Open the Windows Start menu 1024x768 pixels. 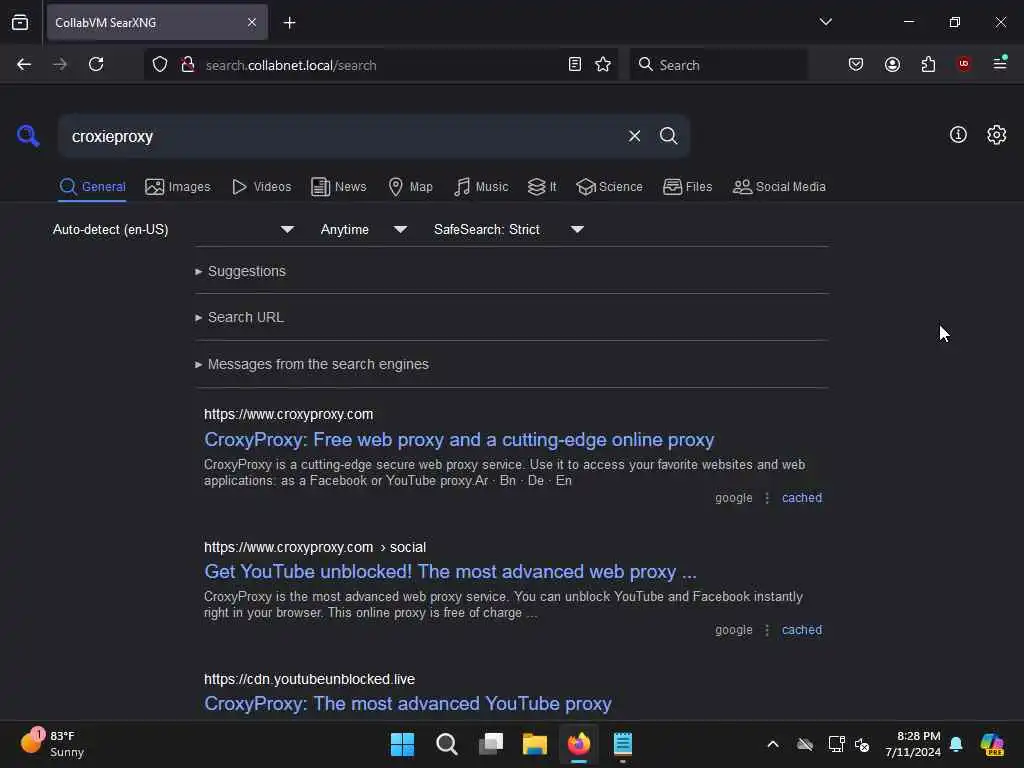pos(402,744)
